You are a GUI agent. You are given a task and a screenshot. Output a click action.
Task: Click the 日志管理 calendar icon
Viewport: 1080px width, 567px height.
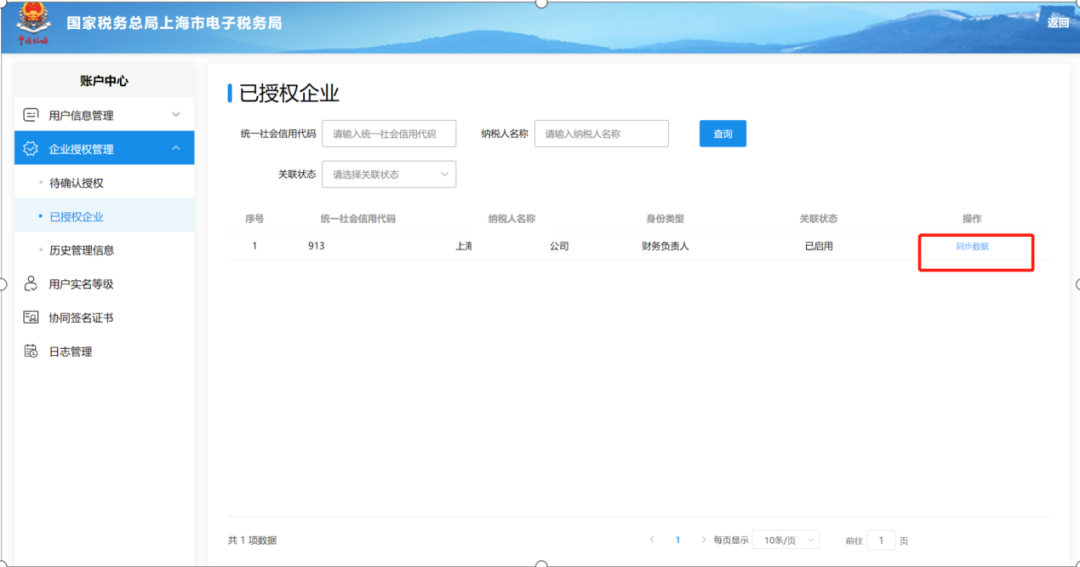31,351
